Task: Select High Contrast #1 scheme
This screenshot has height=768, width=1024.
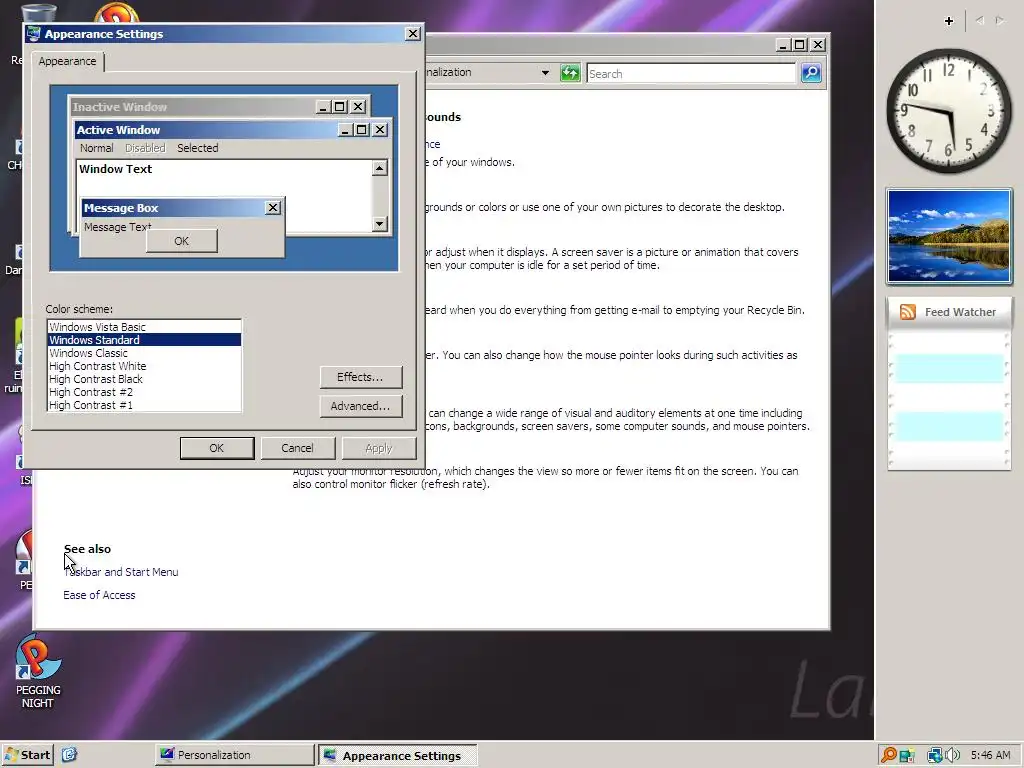Action: 144,405
